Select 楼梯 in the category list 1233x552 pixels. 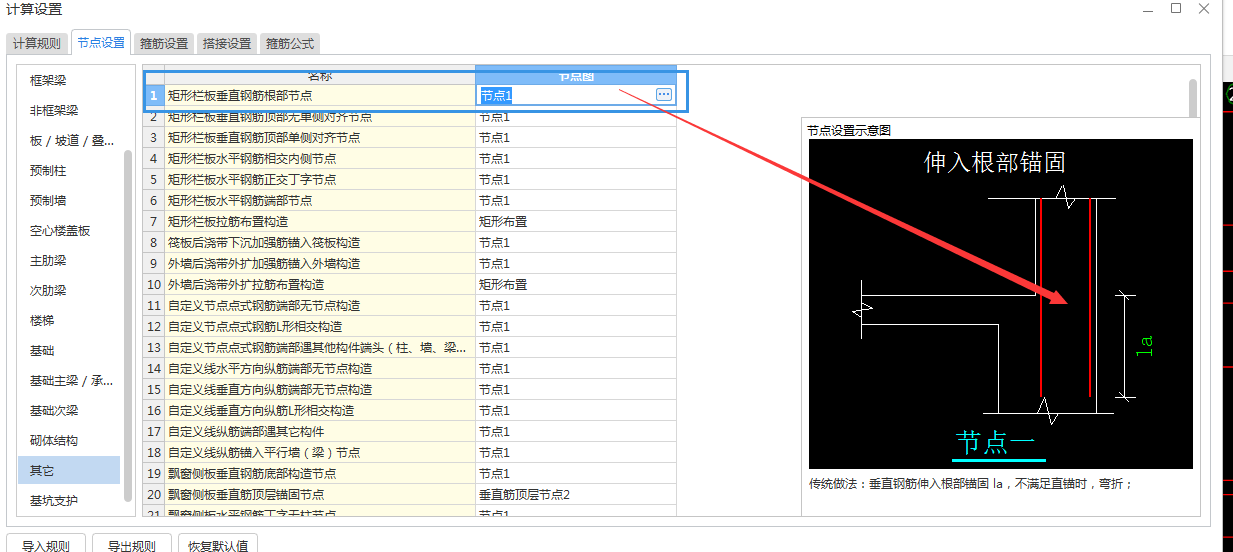click(42, 320)
